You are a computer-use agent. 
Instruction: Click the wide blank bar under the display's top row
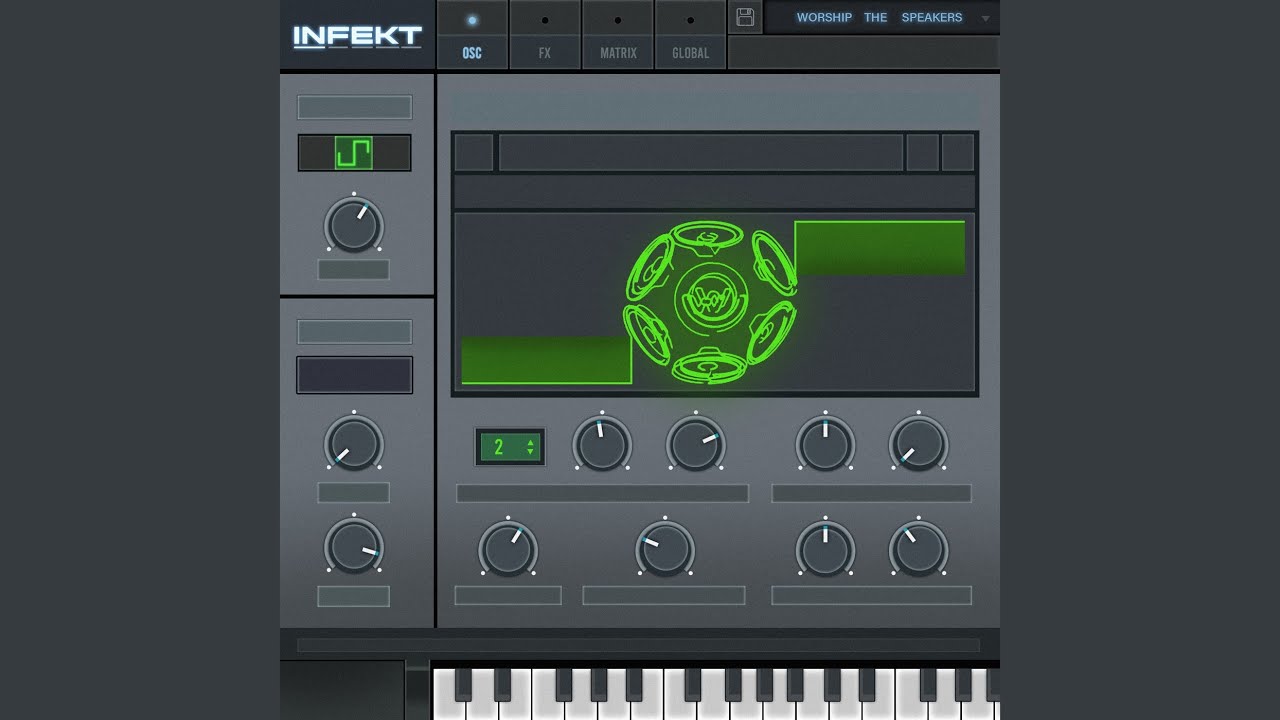tap(715, 191)
